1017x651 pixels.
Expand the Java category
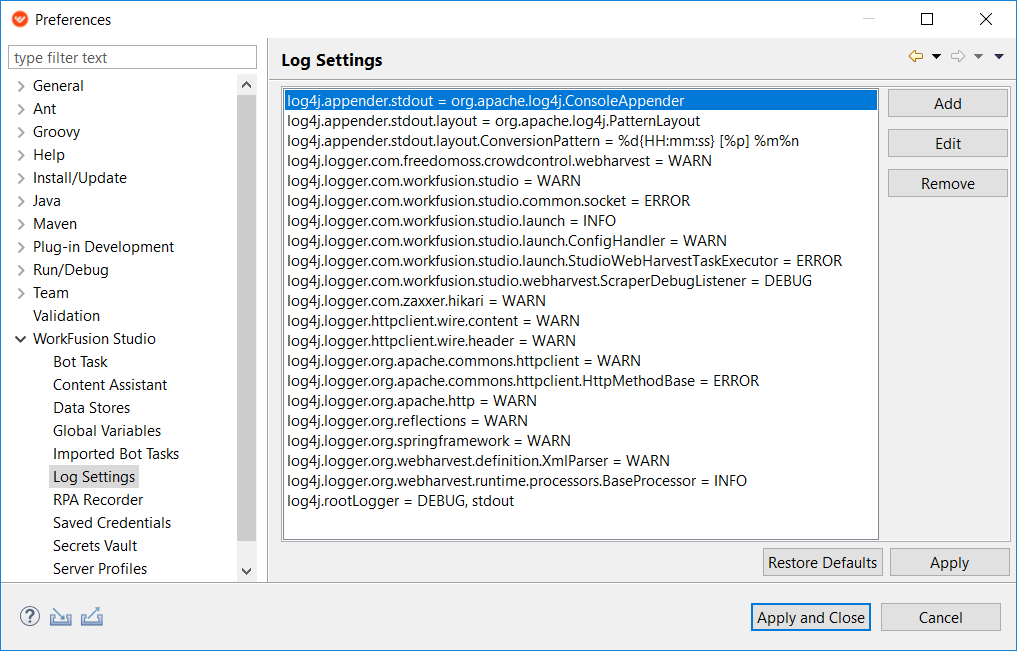(x=21, y=201)
